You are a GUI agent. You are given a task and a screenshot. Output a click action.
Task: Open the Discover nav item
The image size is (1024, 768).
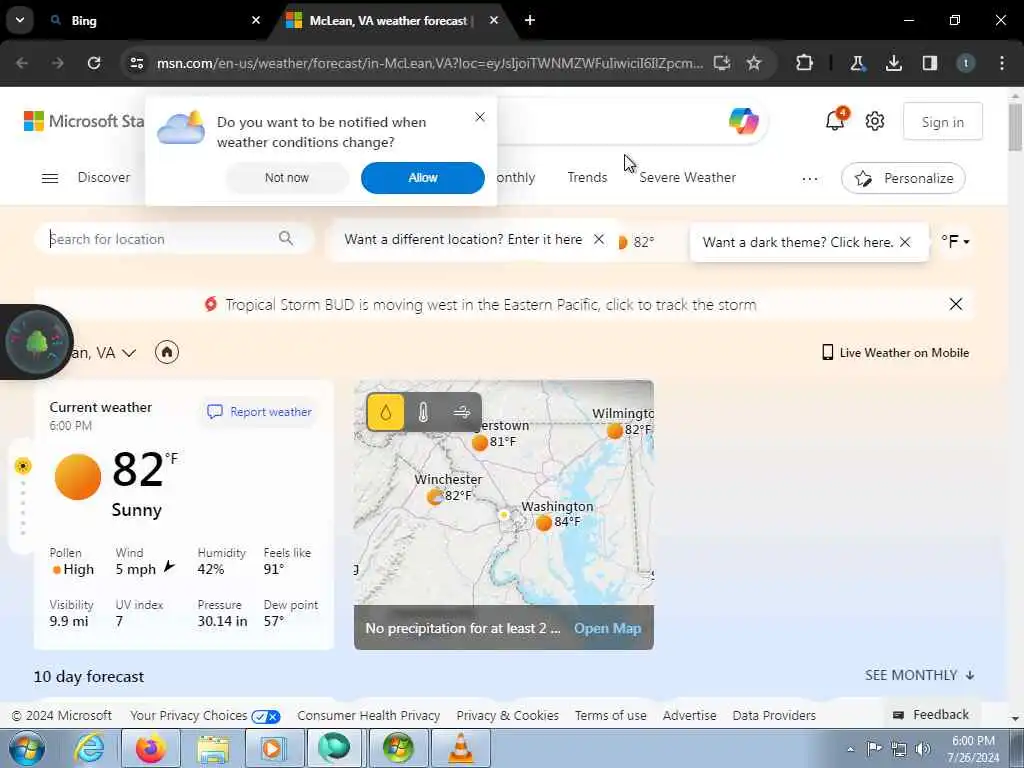pos(104,178)
